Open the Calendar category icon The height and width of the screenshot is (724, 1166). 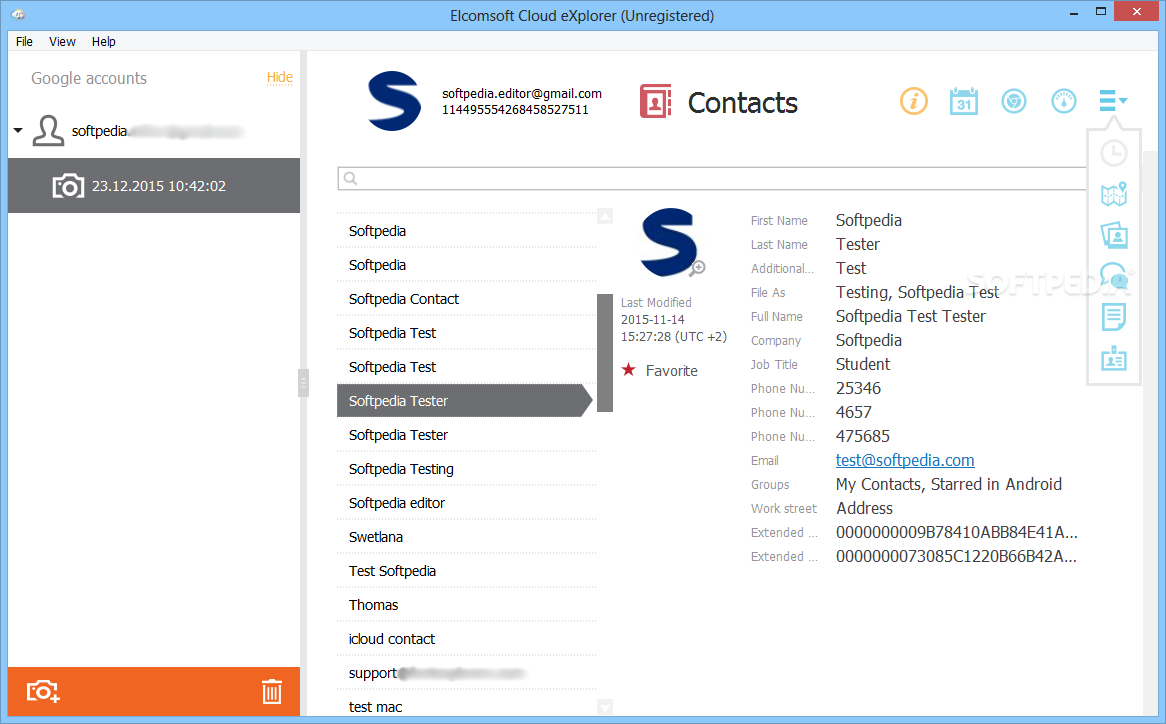[964, 101]
